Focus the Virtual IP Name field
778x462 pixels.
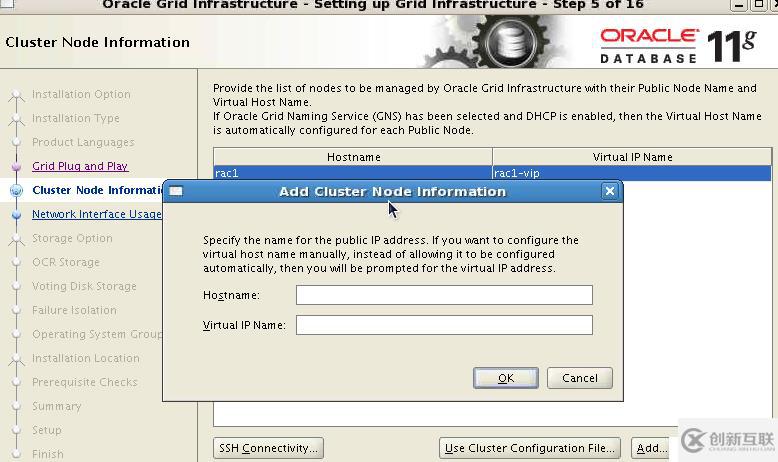coord(444,325)
